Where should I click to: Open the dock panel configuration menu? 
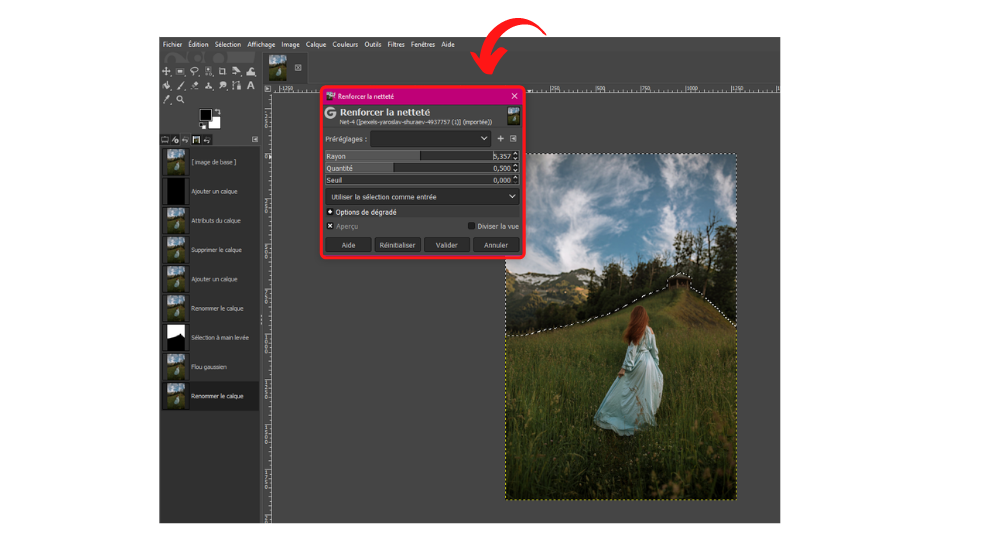point(255,140)
